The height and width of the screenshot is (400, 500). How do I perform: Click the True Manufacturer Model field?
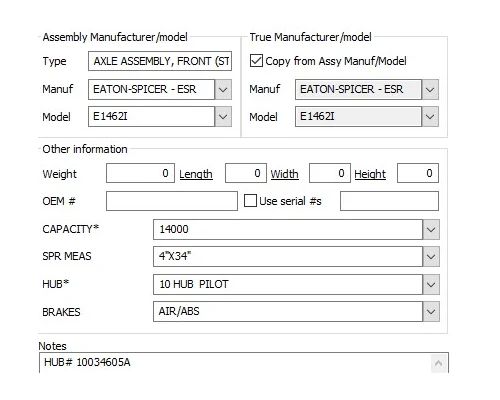[358, 117]
